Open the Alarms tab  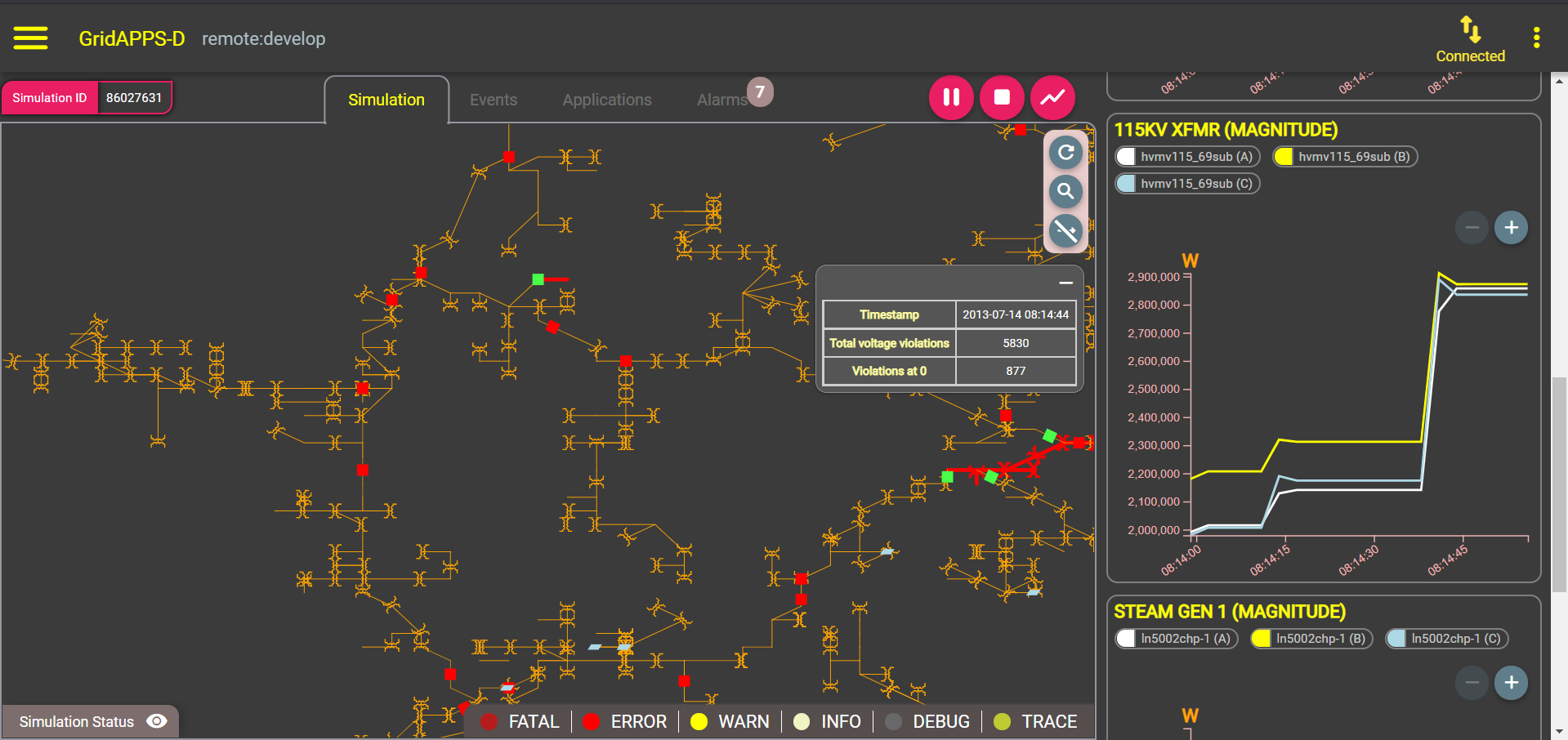point(722,100)
